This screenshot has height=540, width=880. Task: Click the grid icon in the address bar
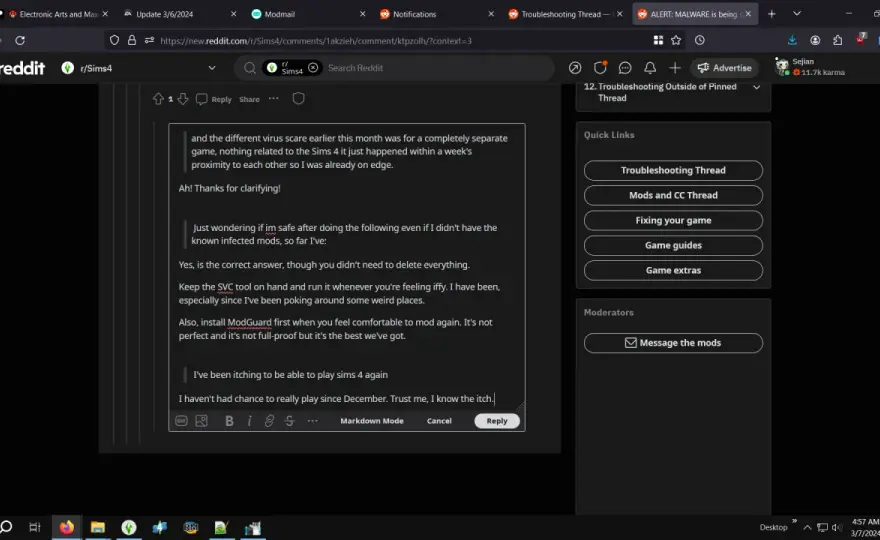pos(658,40)
